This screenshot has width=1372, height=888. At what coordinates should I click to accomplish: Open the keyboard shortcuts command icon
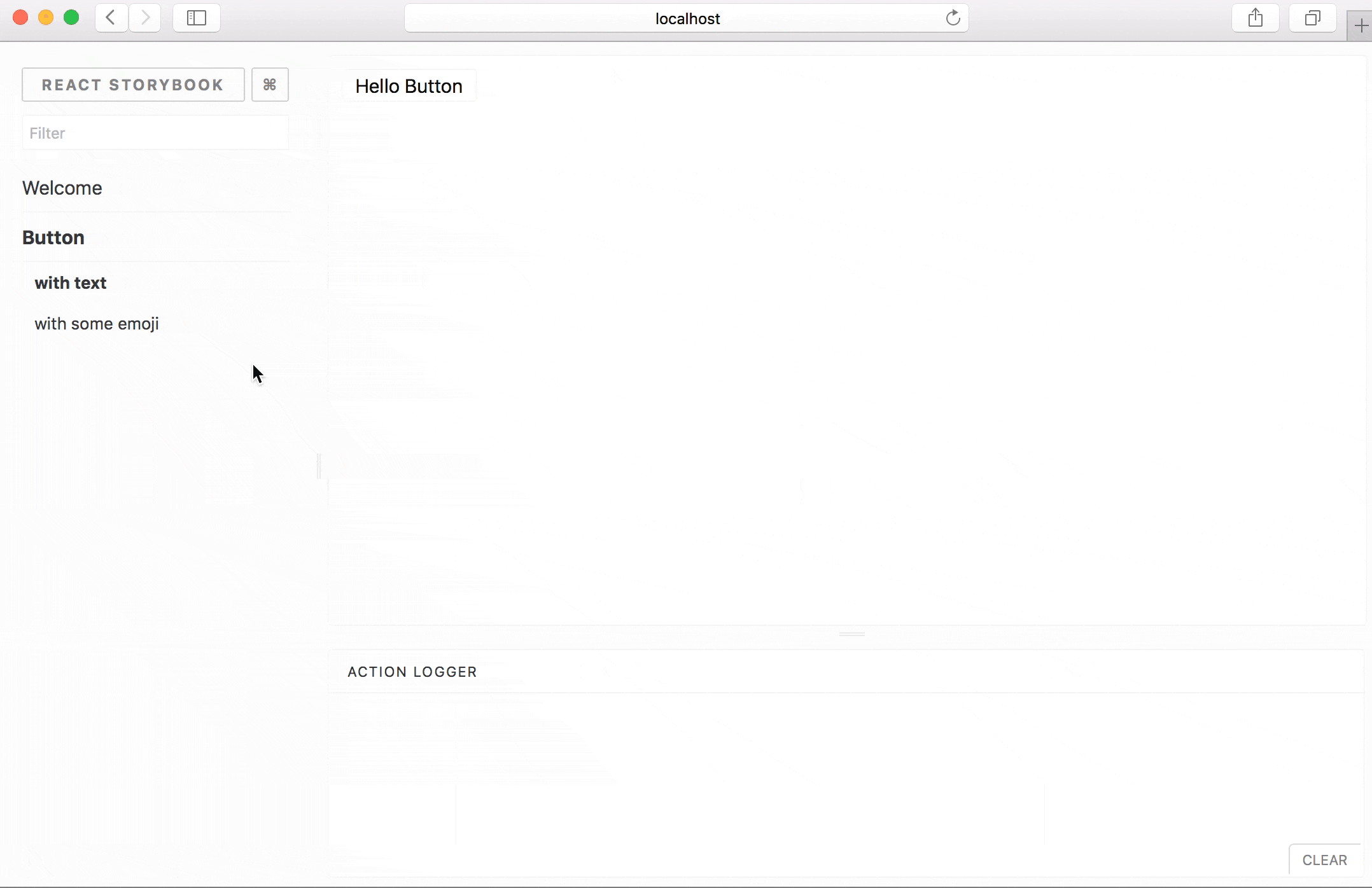(270, 85)
